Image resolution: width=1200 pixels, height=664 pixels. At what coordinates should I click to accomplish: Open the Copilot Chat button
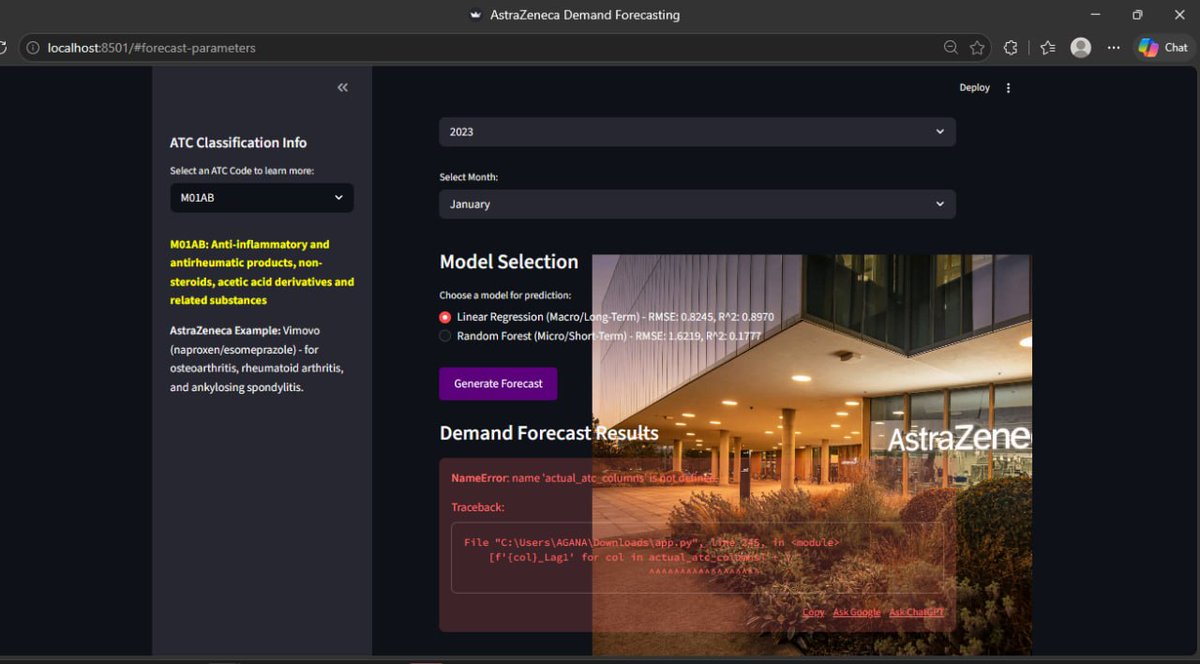coord(1163,47)
